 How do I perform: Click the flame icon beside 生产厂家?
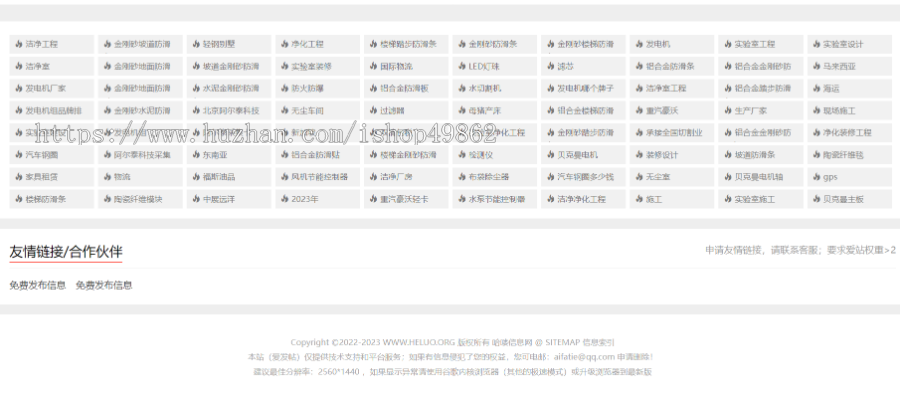click(728, 111)
